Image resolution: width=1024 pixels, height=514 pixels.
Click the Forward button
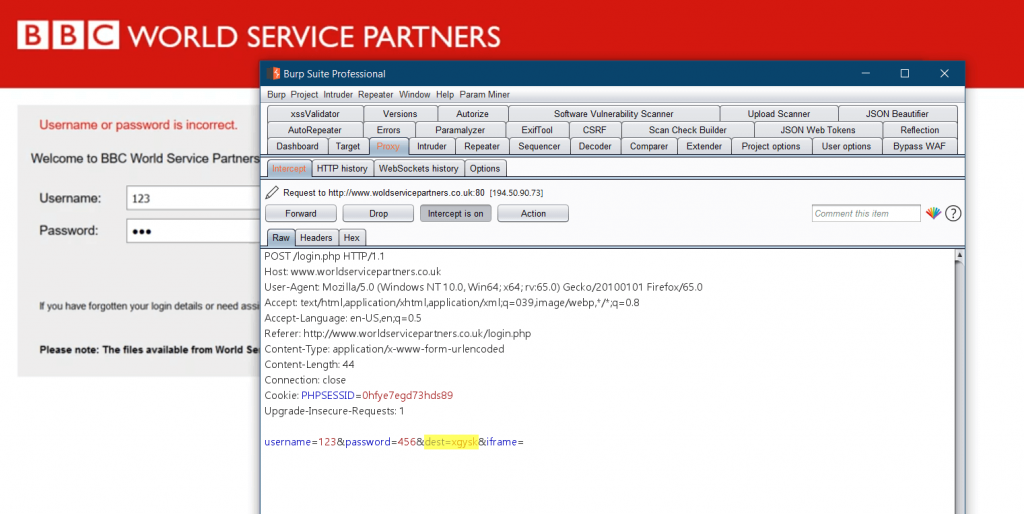pyautogui.click(x=300, y=214)
